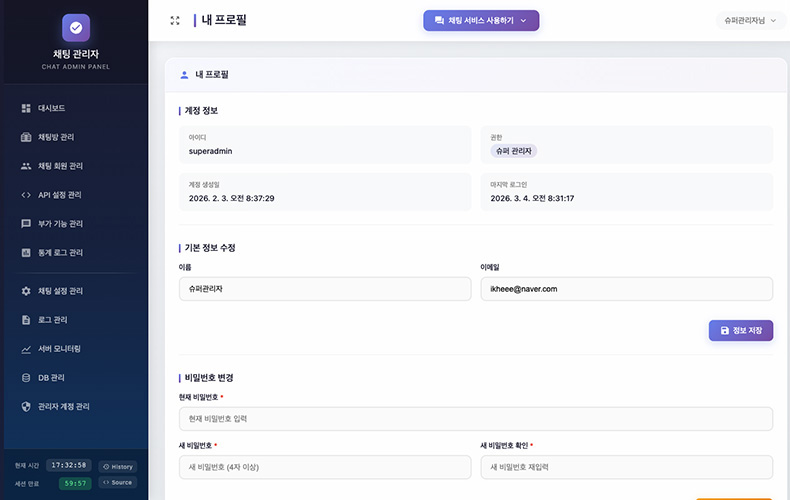
Task: Go to 채팅 회원 관리 page
Action: [x=76, y=166]
